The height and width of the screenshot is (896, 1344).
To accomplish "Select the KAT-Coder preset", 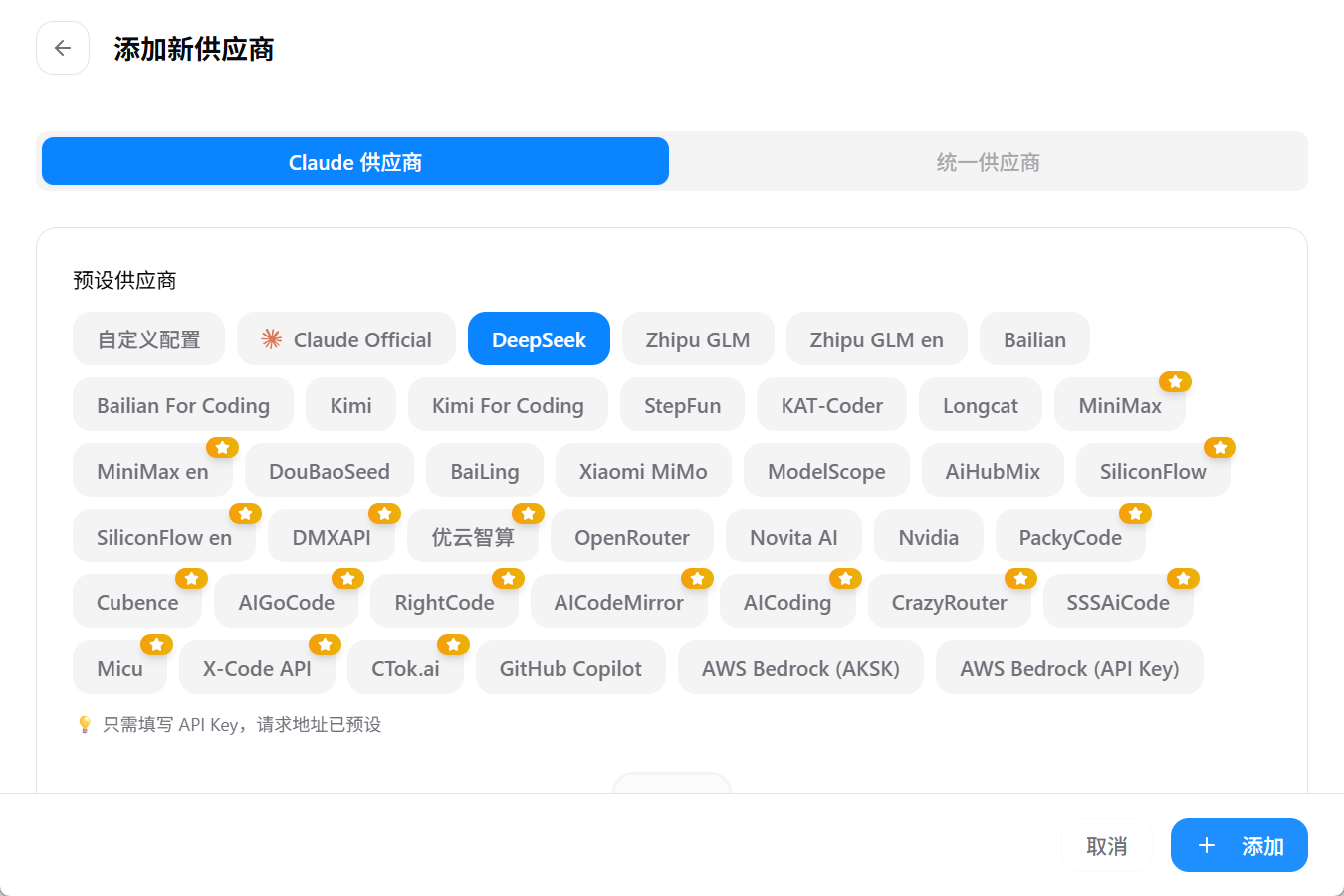I will (831, 405).
